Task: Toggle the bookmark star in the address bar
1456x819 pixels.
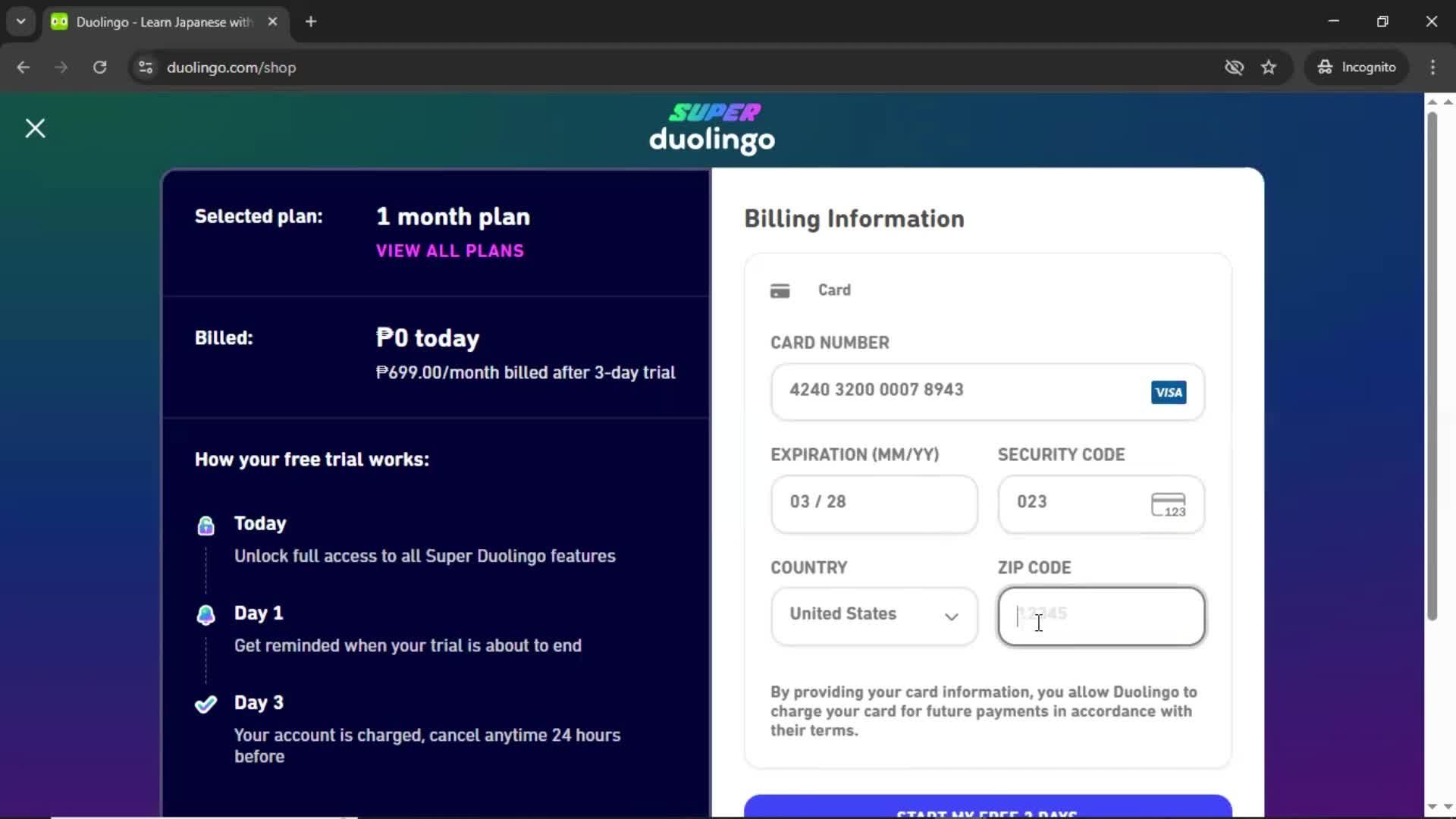Action: pyautogui.click(x=1269, y=67)
